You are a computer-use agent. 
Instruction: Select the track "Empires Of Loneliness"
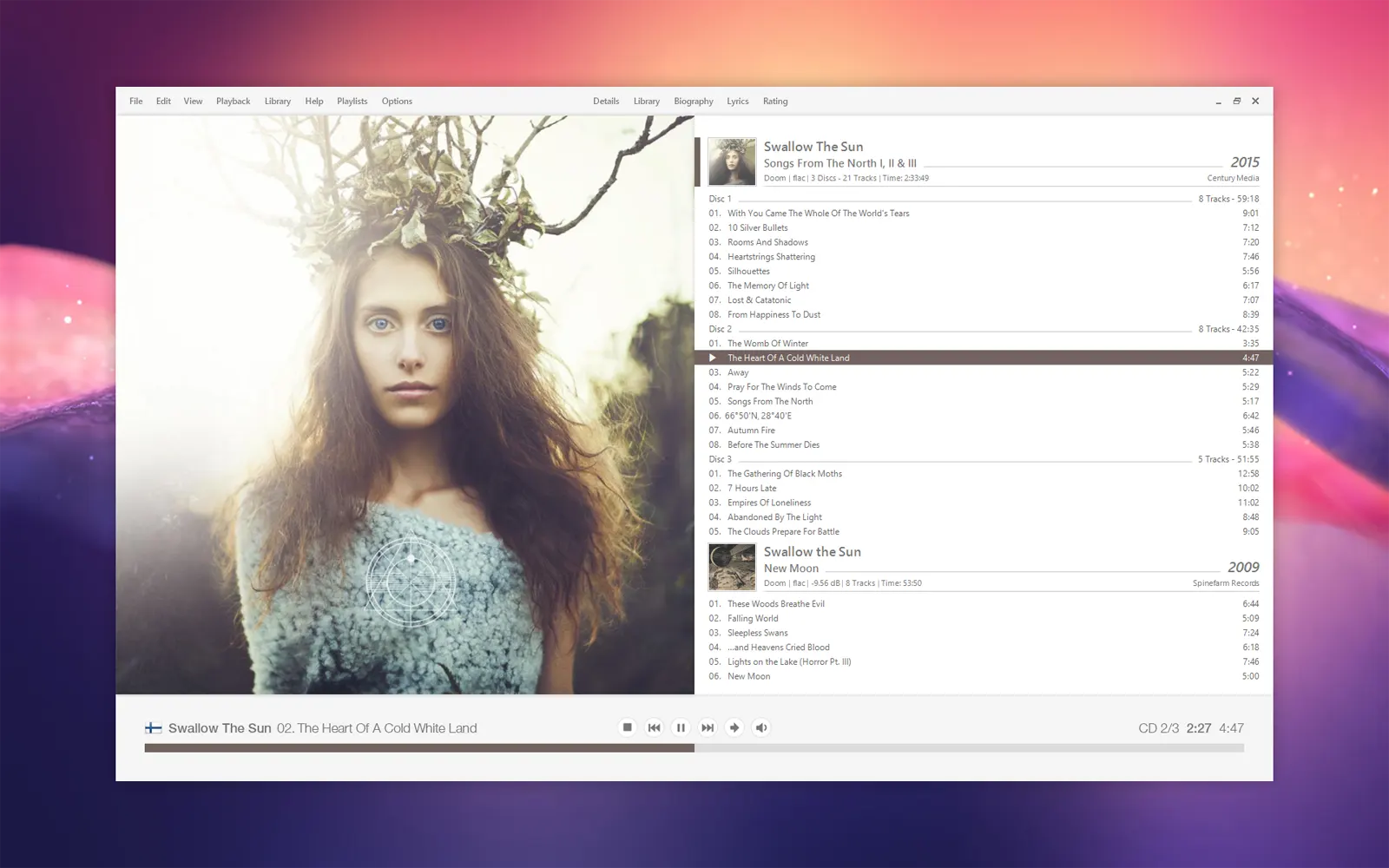pyautogui.click(x=984, y=503)
